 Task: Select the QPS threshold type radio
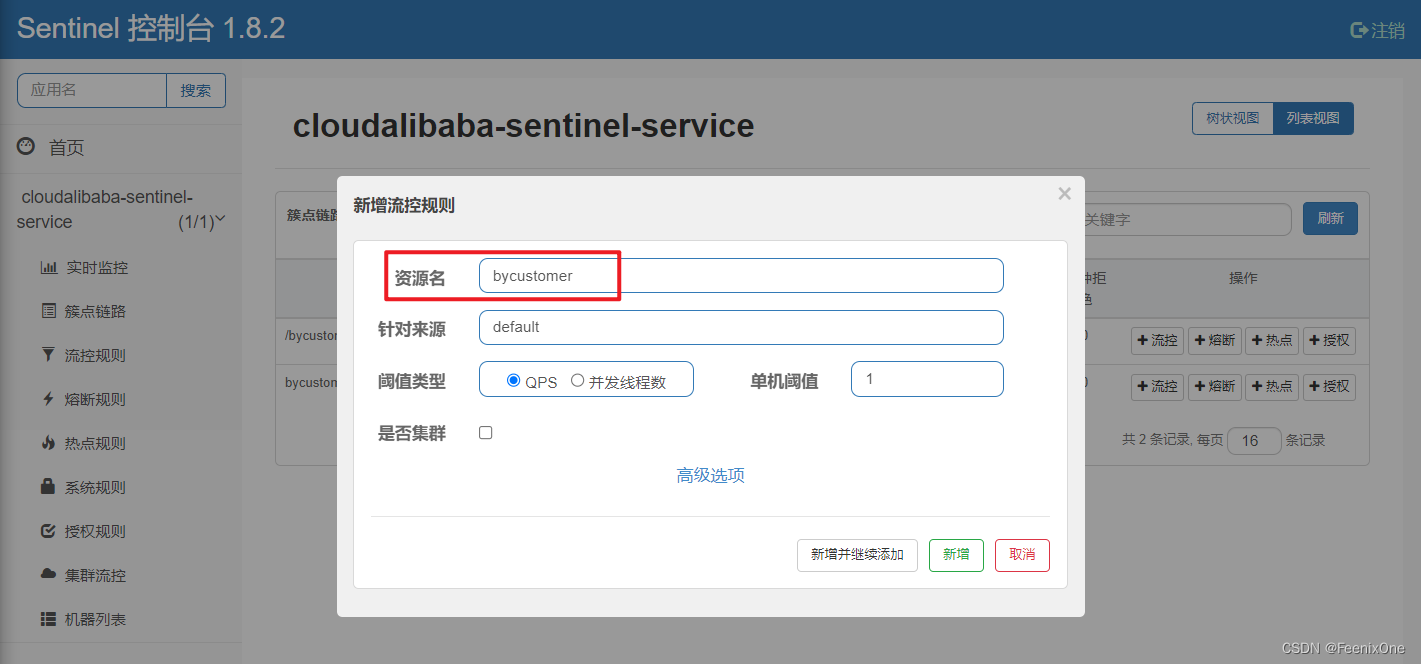pyautogui.click(x=514, y=381)
